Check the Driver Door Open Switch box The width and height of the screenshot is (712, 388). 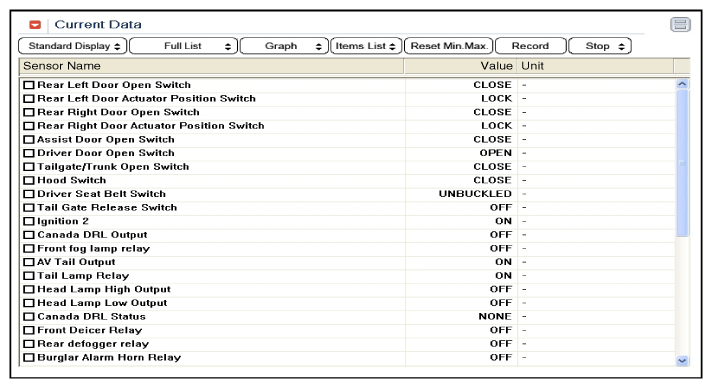point(29,153)
